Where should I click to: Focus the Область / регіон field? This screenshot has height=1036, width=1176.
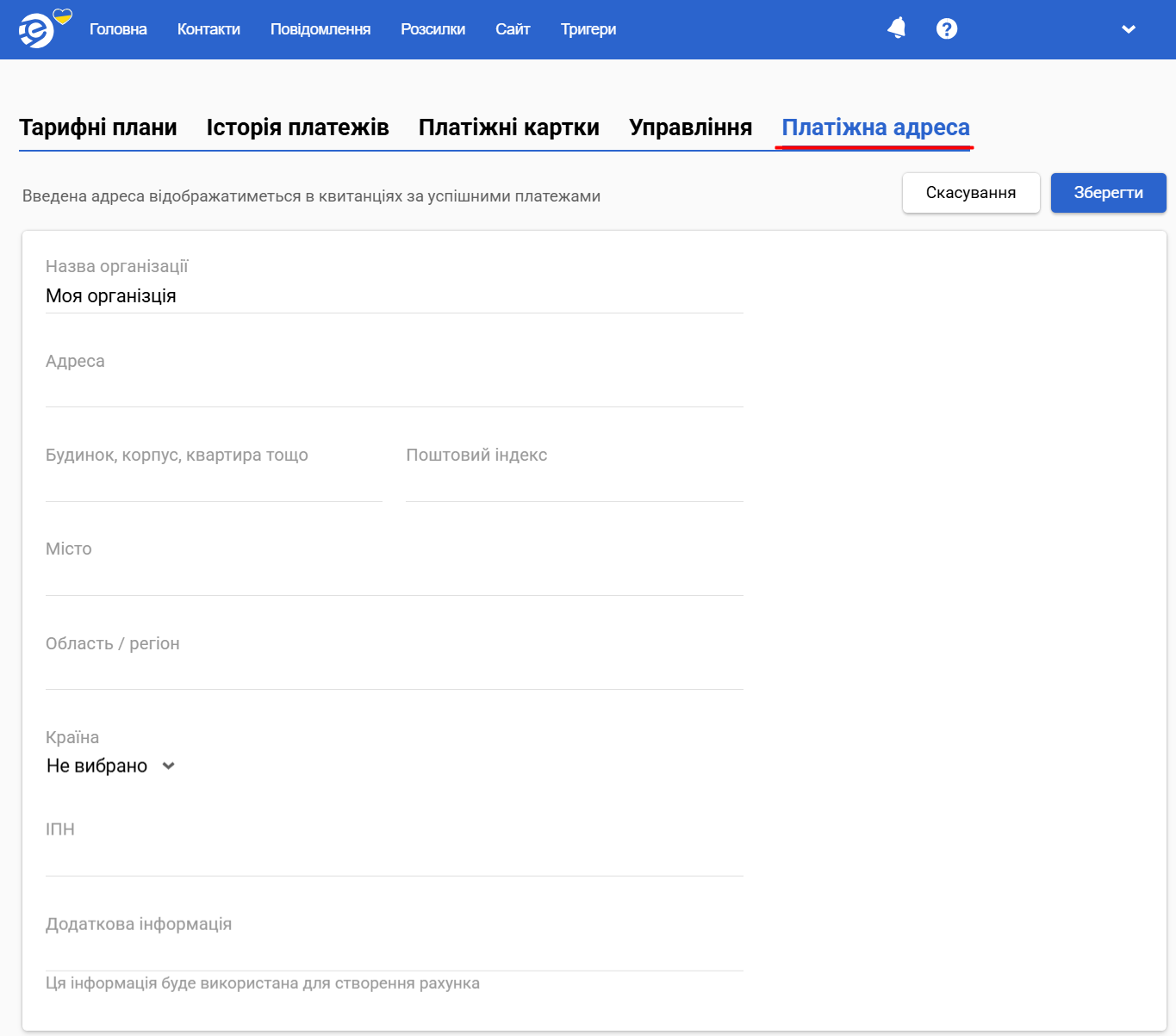tap(395, 672)
